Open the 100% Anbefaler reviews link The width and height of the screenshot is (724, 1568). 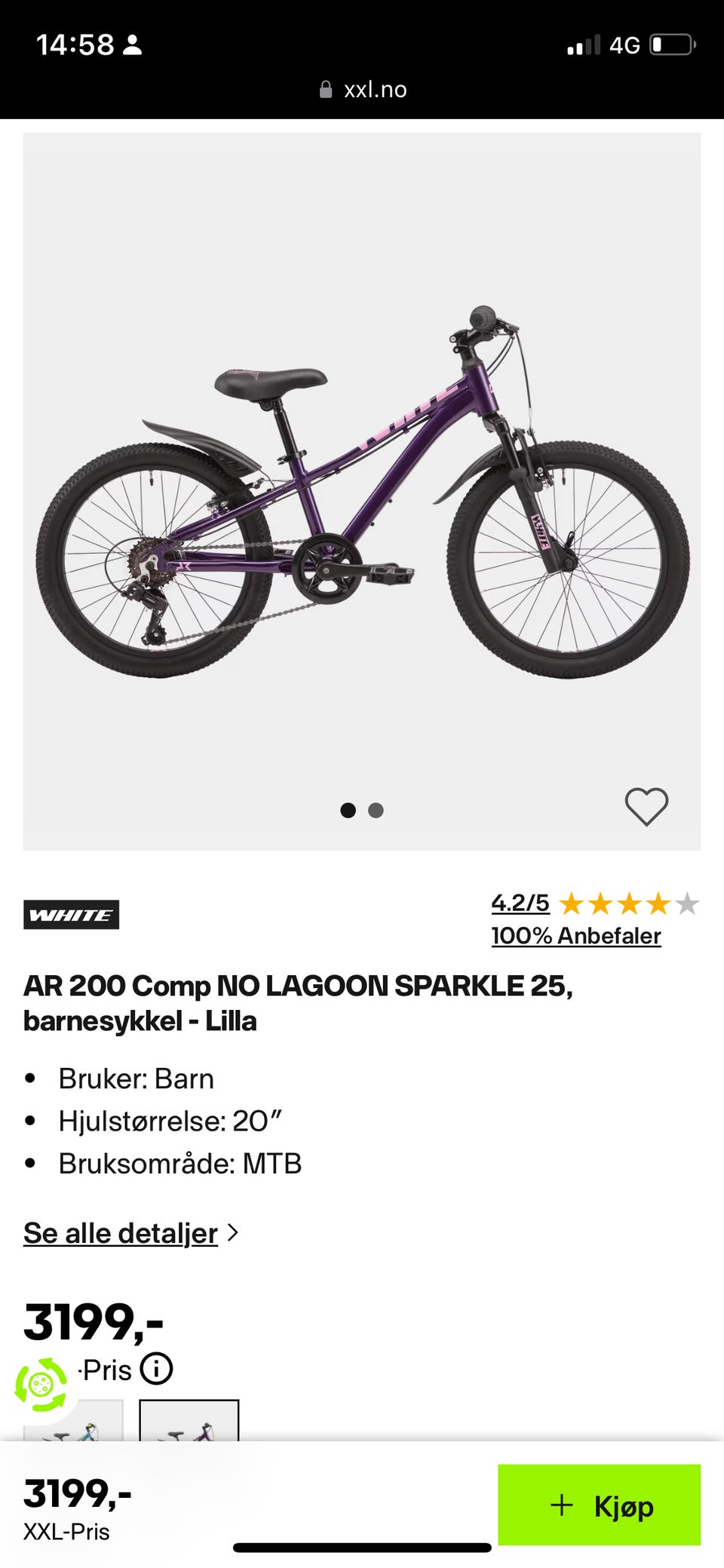pos(576,935)
